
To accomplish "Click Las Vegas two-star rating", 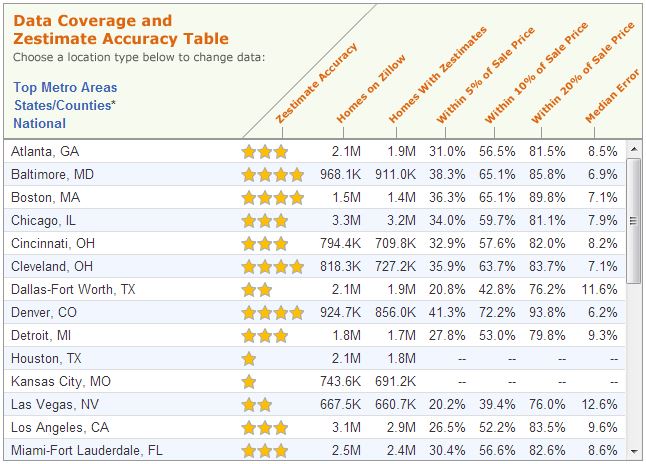I will click(257, 405).
